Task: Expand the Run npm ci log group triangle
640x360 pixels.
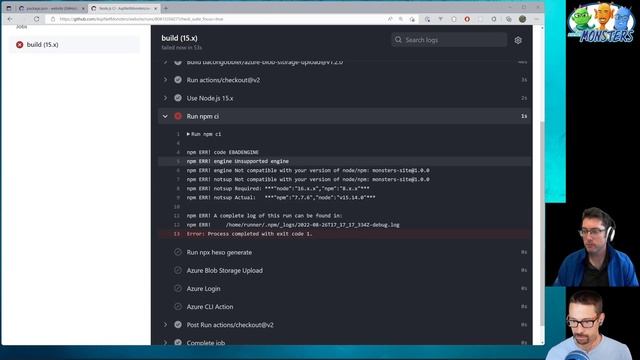Action: (x=188, y=134)
